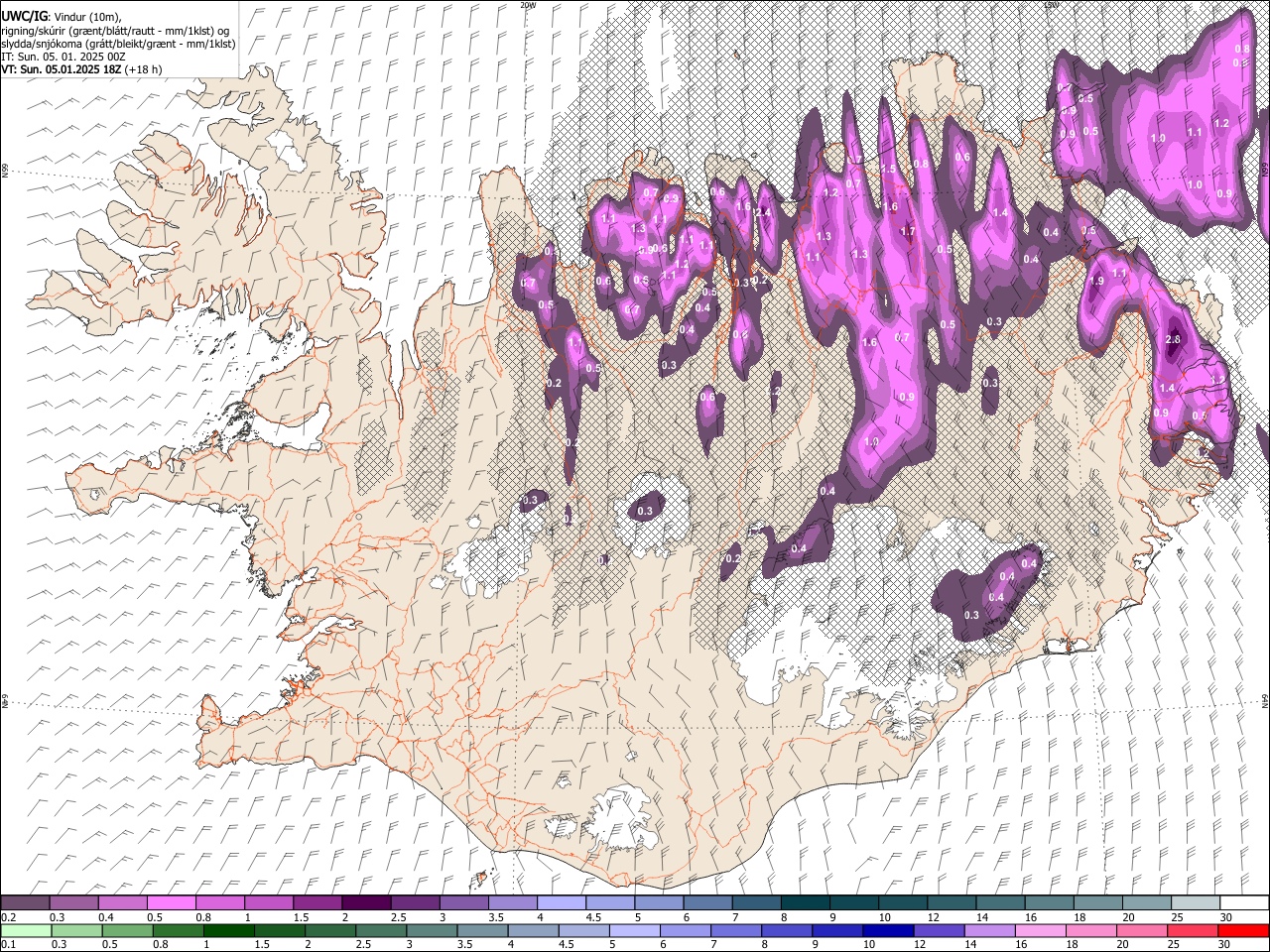Click the 'slydda/snjókoma' legend description line
This screenshot has width=1270, height=952.
coord(118,44)
